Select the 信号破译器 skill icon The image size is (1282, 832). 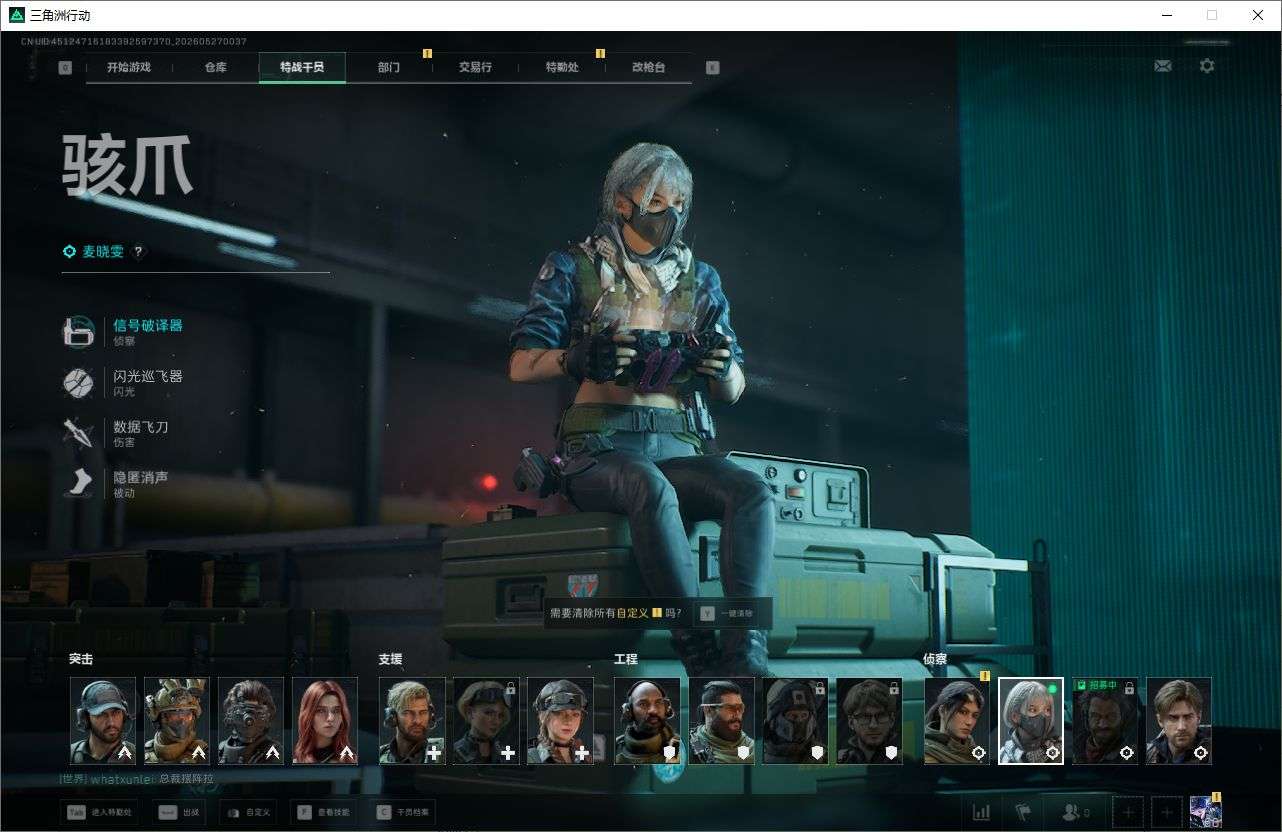(78, 332)
